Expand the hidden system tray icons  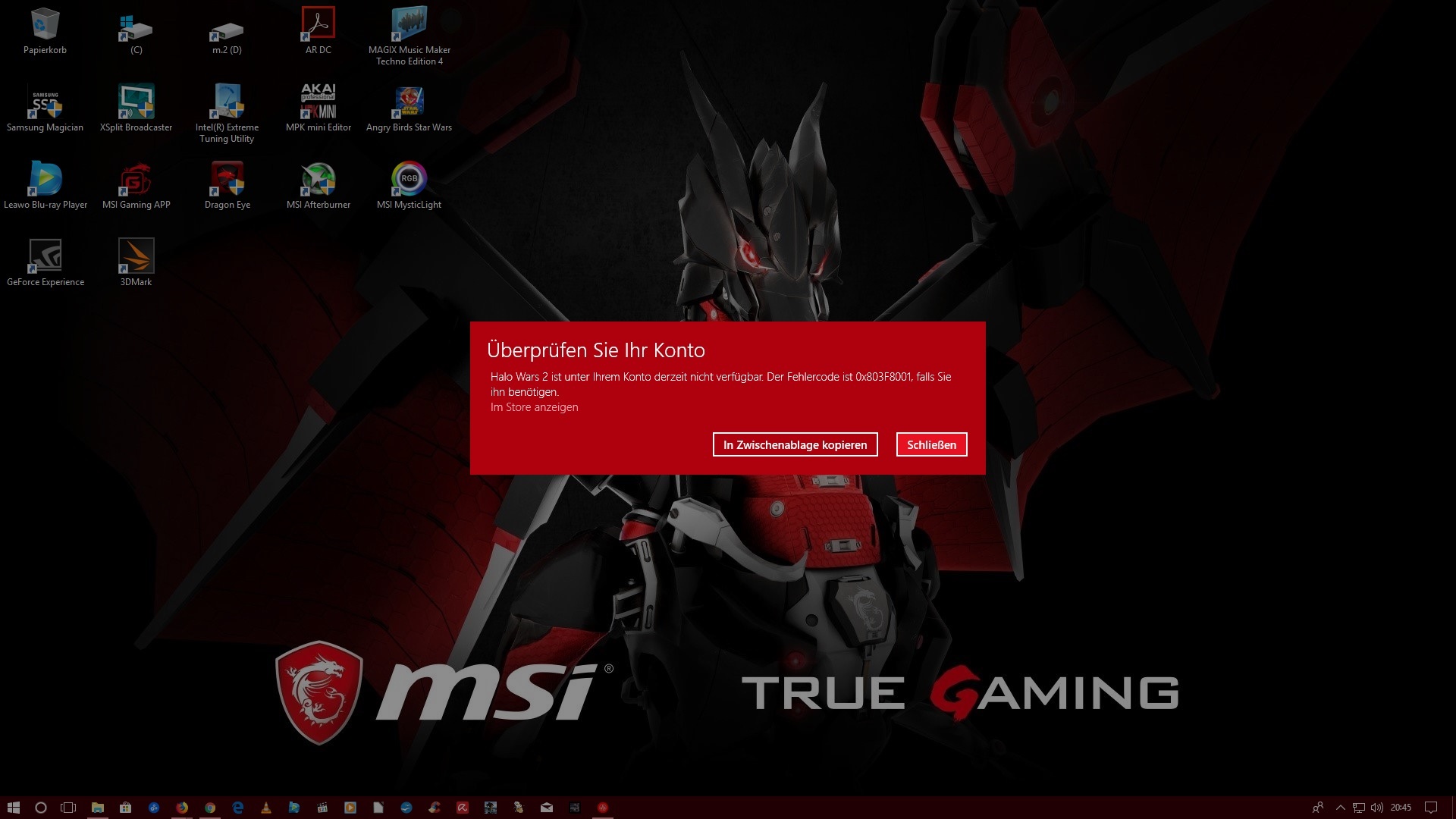tap(1340, 808)
